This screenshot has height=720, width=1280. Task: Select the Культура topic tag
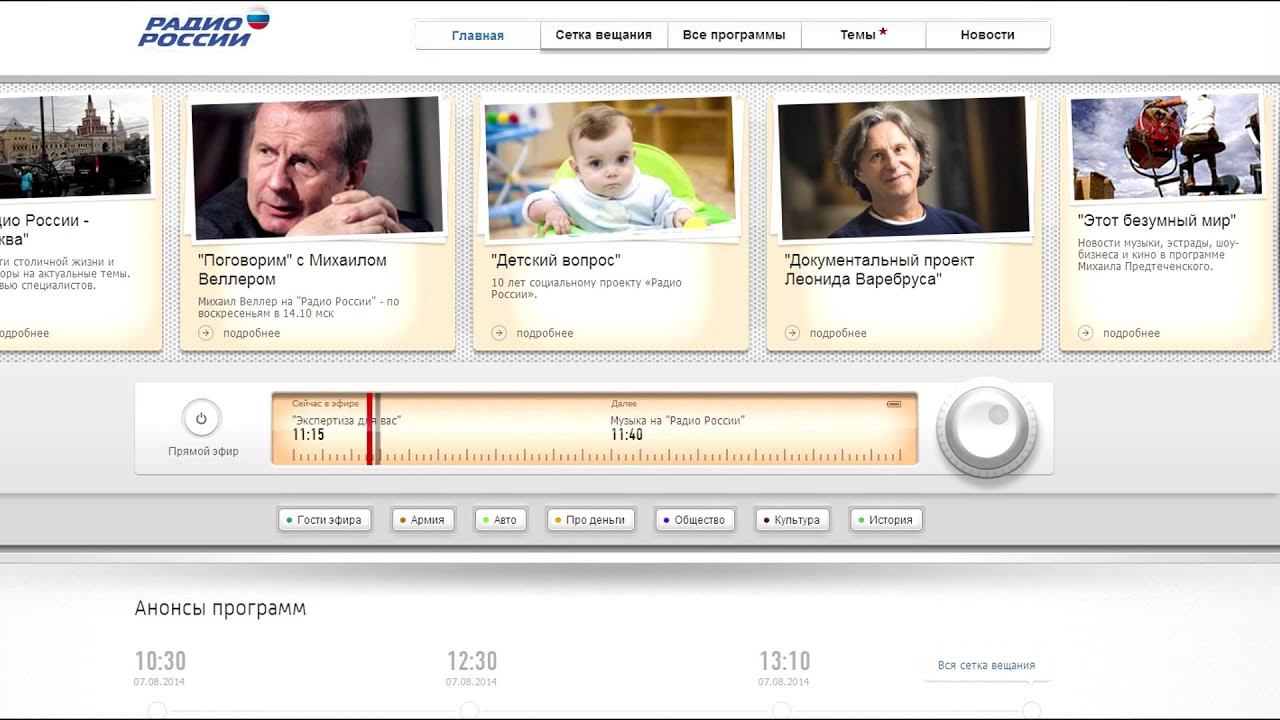click(x=791, y=520)
